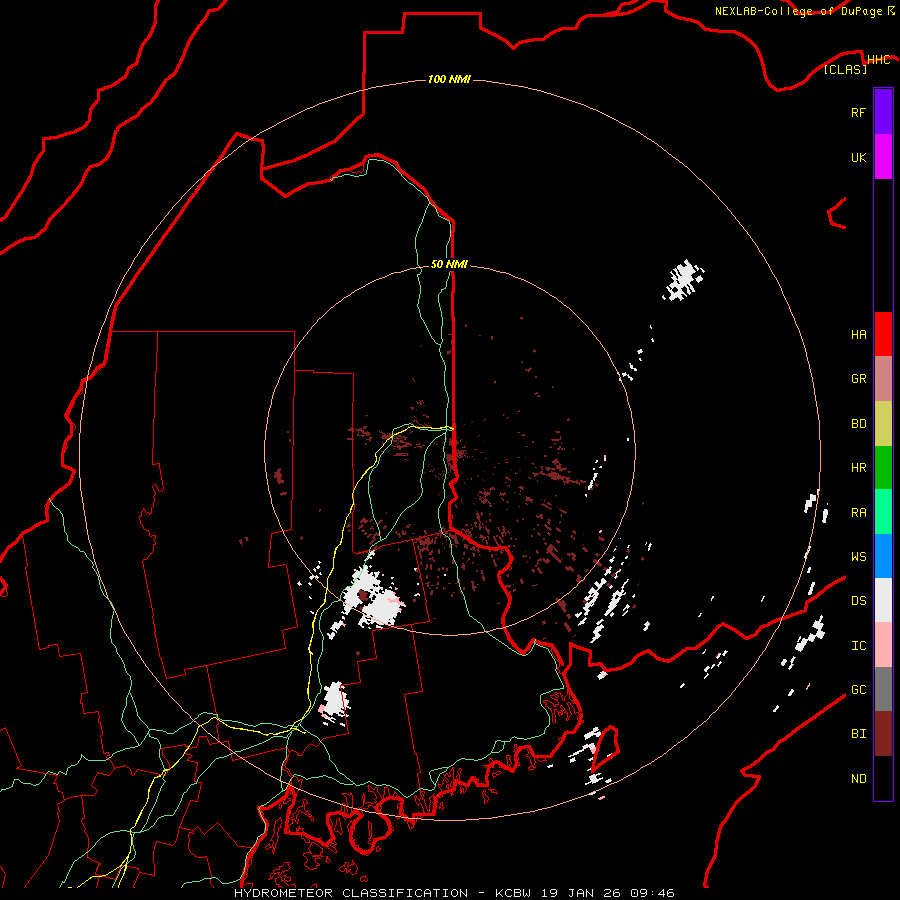Image resolution: width=900 pixels, height=900 pixels.
Task: Click the HA red legend swatch
Action: click(883, 334)
